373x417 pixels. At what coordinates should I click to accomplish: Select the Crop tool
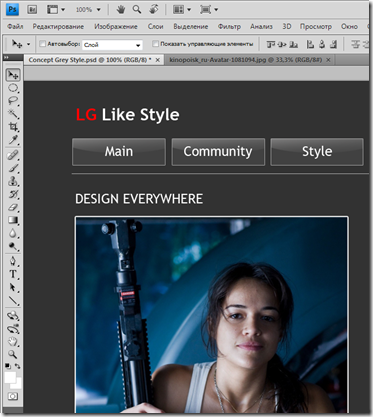point(13,127)
